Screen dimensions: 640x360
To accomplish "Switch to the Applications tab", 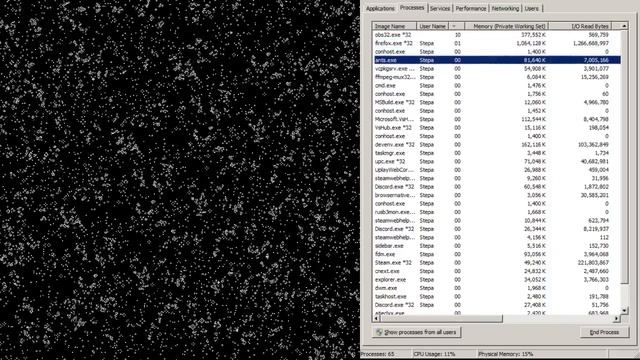I will coord(380,9).
